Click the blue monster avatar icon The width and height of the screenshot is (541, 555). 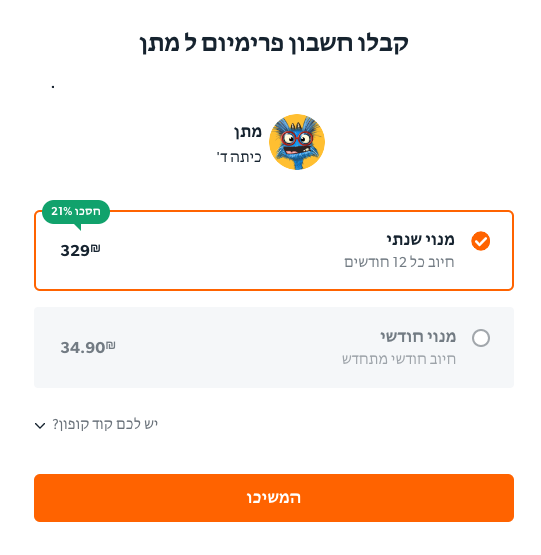click(297, 142)
